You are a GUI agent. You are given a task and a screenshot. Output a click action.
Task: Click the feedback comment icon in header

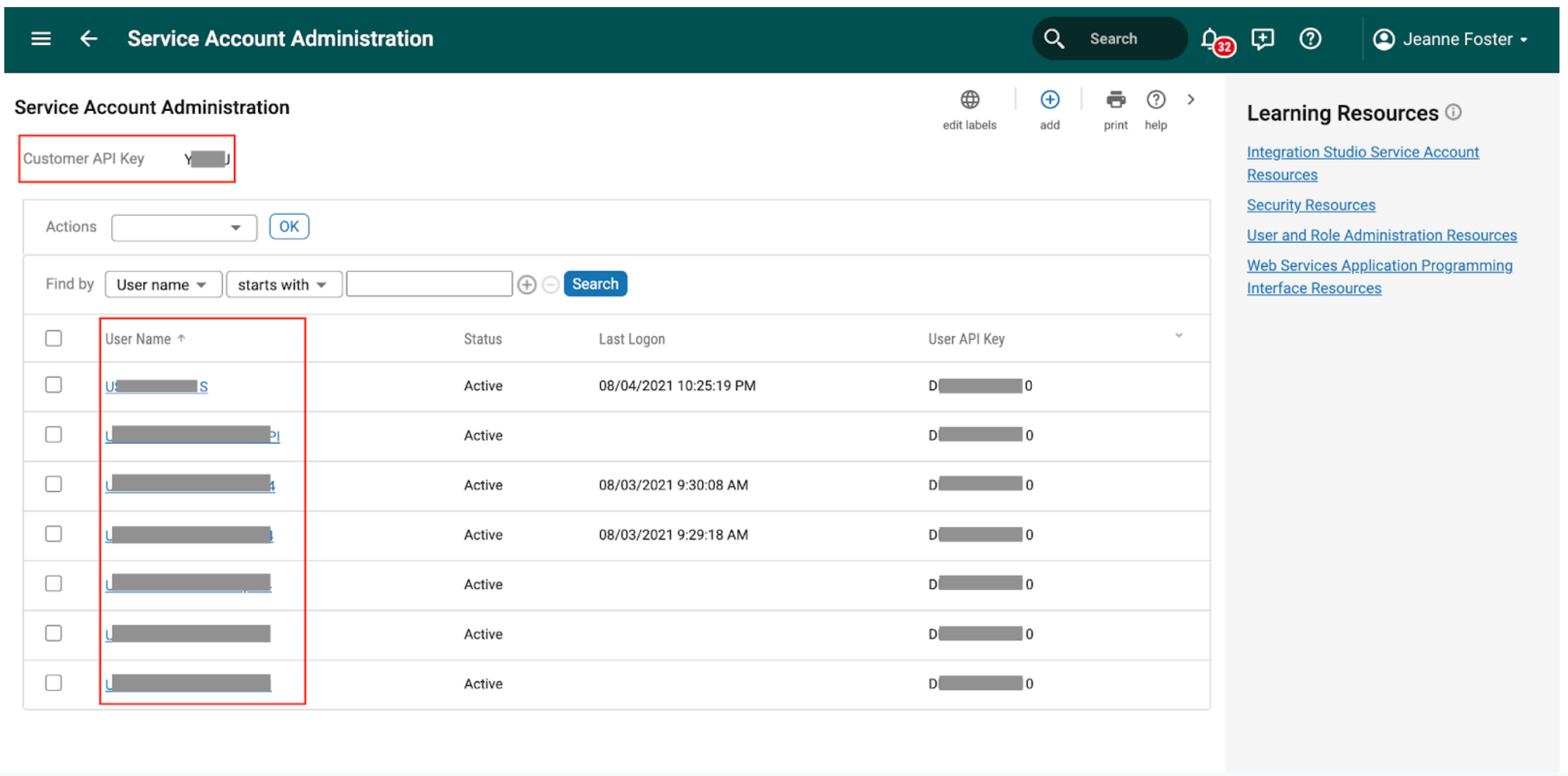1263,38
